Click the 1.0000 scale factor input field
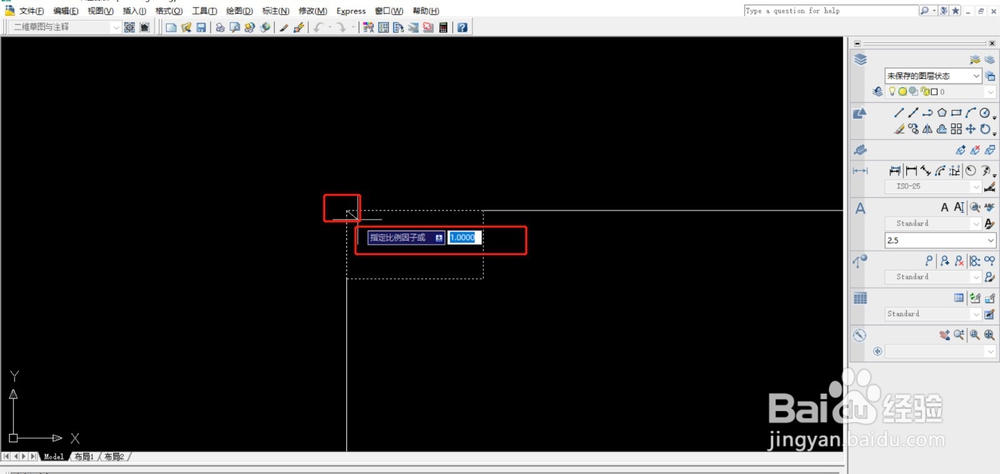This screenshot has width=1000, height=474. (x=464, y=237)
